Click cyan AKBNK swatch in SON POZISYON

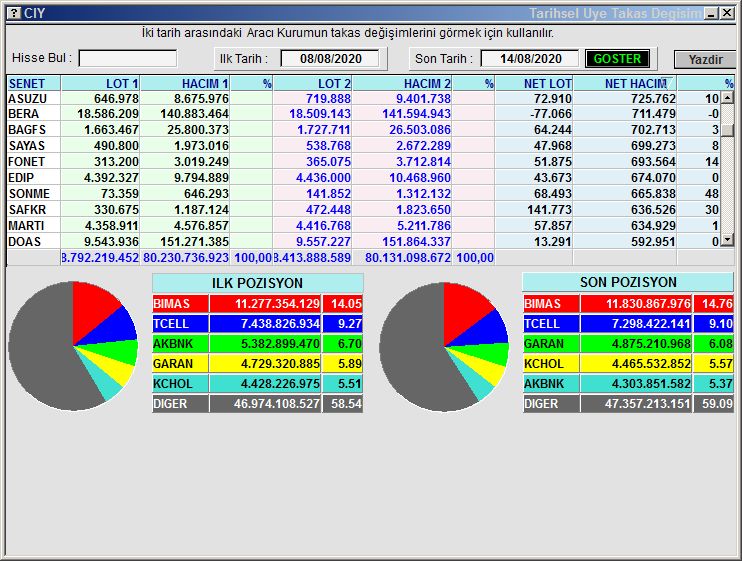point(551,384)
